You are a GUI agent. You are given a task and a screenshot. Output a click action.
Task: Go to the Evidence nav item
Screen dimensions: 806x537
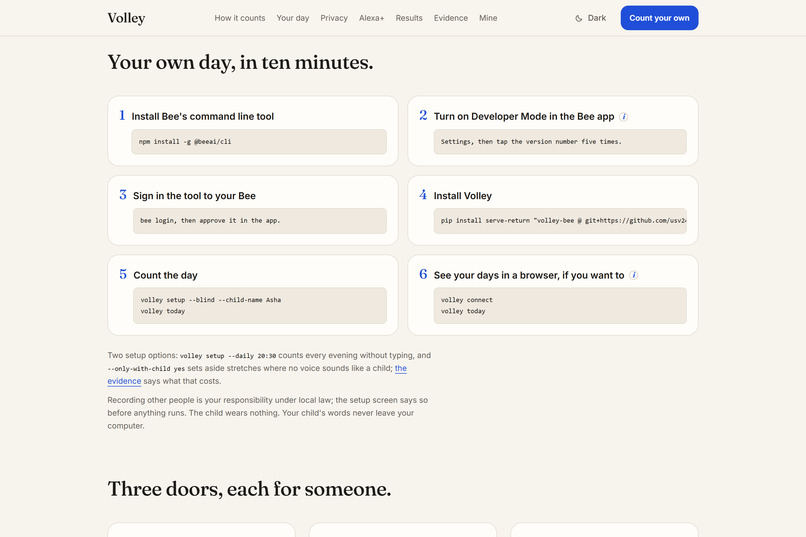[451, 18]
